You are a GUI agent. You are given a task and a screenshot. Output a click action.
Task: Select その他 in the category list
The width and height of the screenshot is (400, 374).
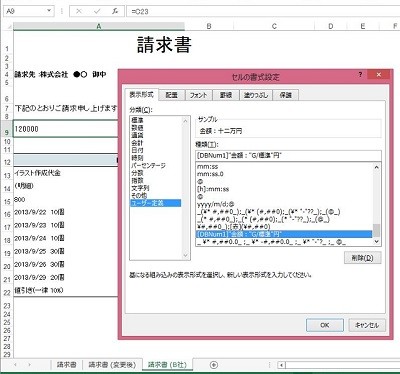pos(155,195)
